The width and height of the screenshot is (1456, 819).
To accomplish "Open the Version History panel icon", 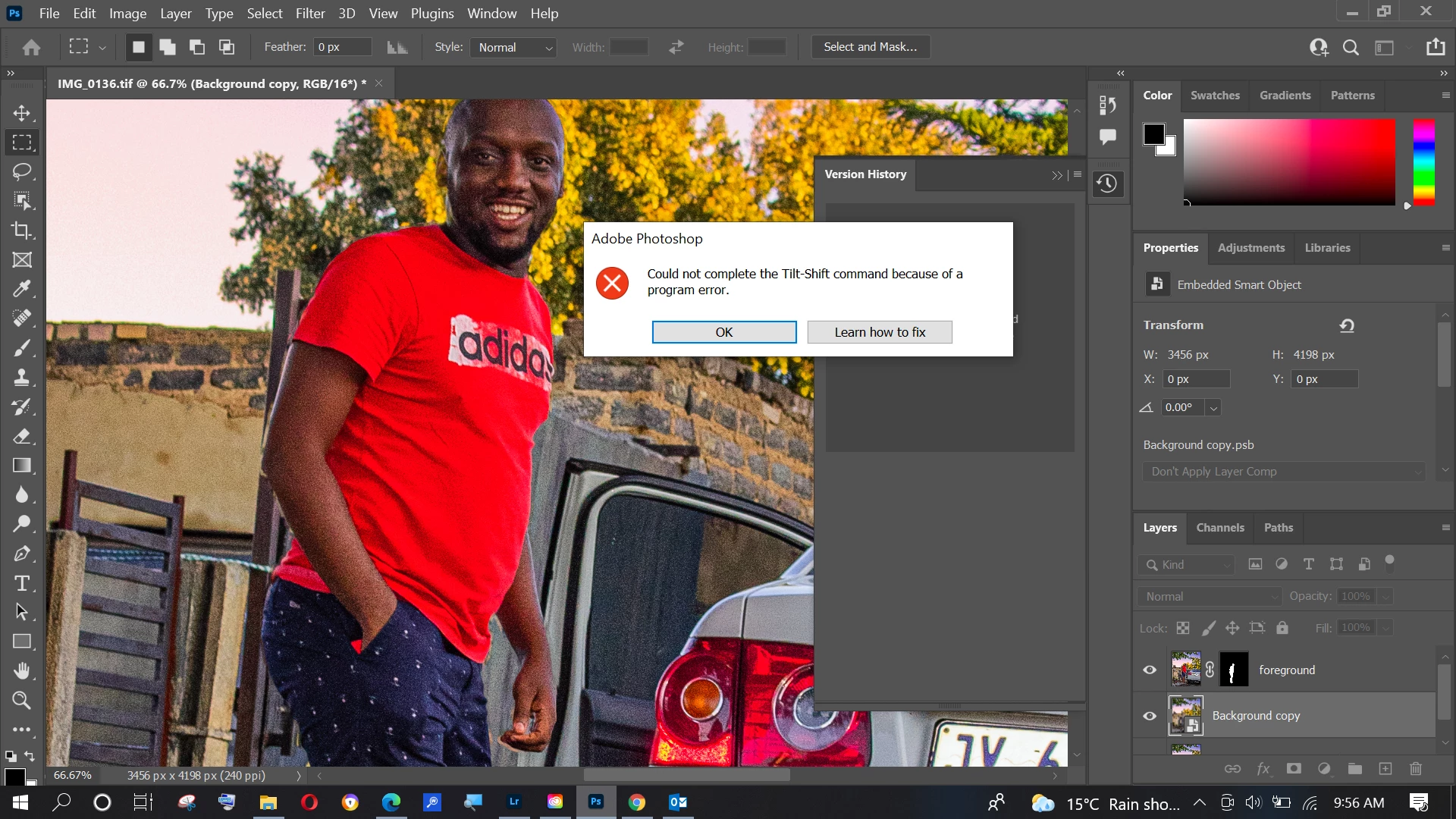I will point(1107,184).
